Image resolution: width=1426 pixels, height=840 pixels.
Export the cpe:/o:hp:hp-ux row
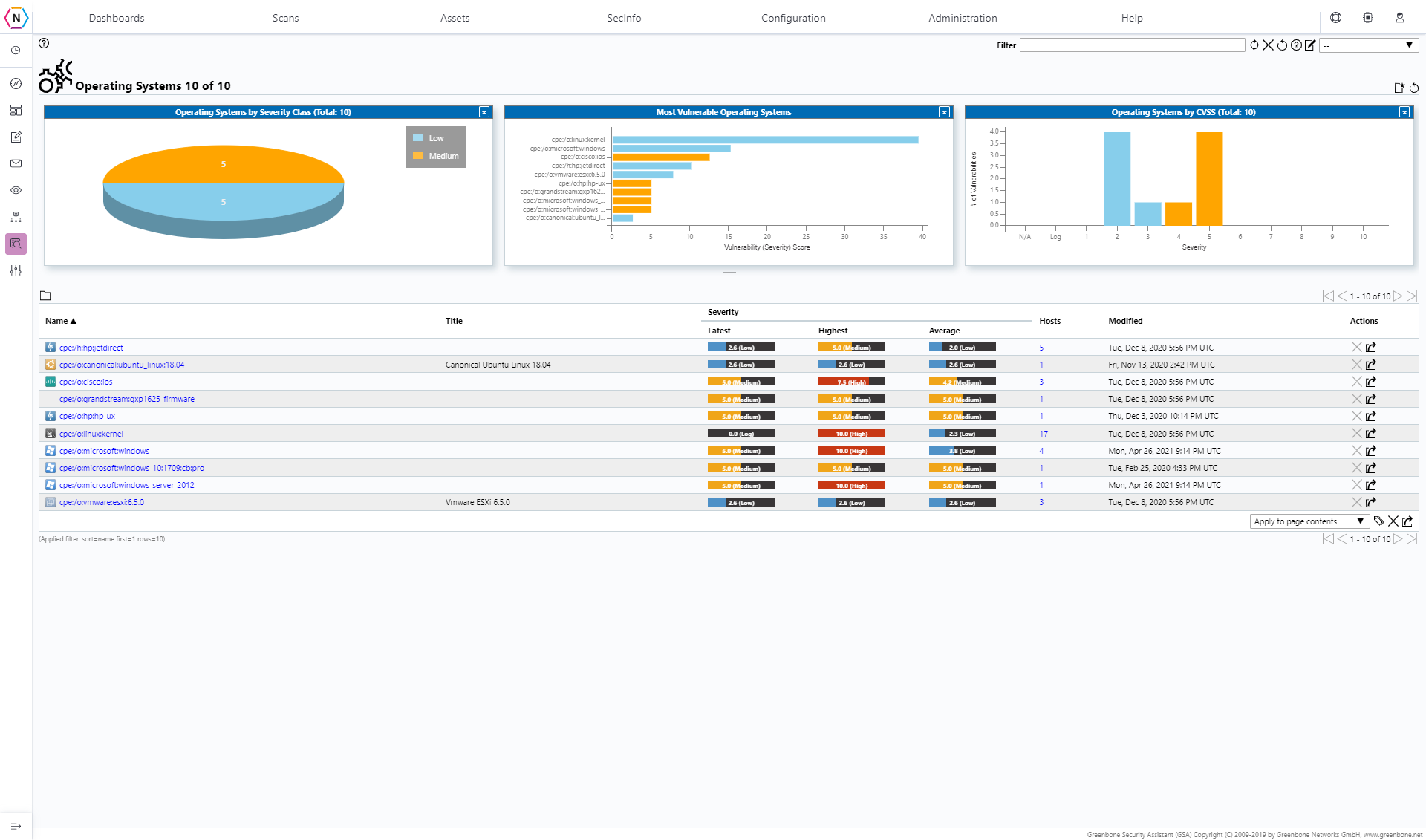click(1371, 417)
